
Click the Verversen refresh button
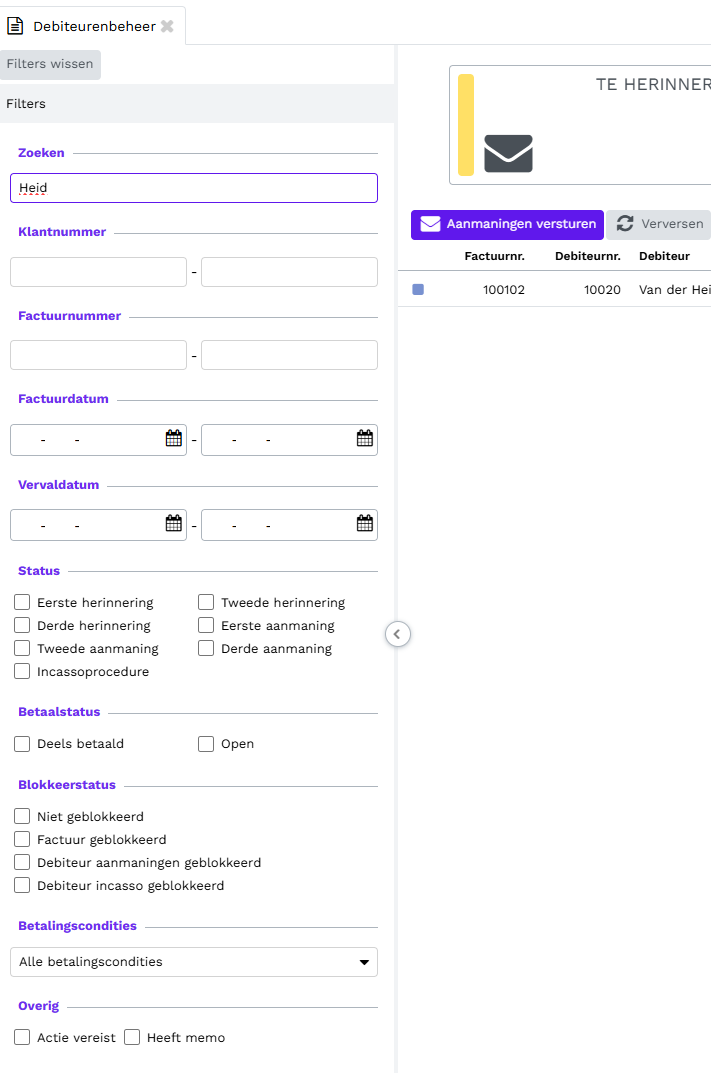659,224
